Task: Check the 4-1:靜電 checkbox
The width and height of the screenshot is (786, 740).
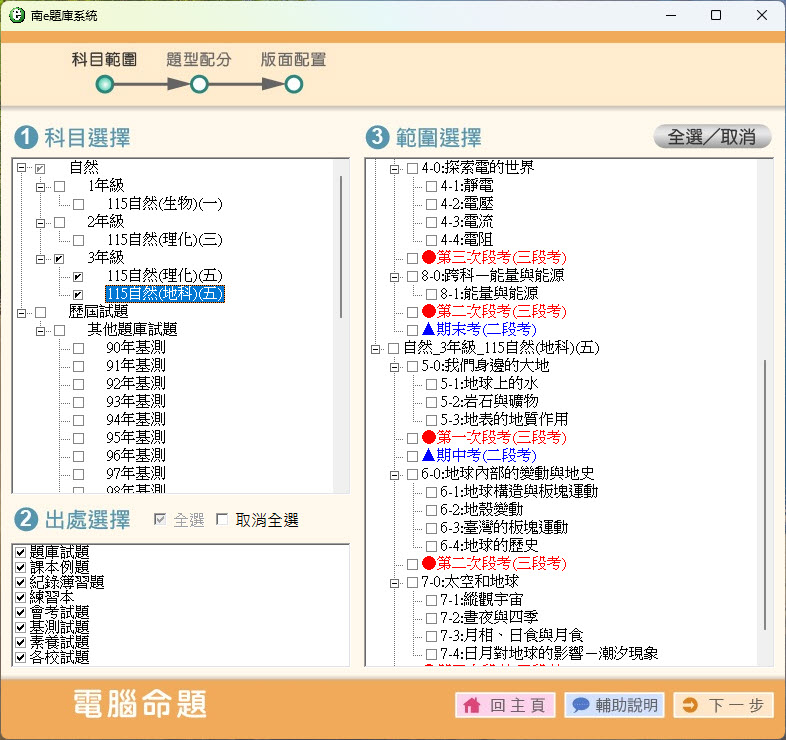Action: [431, 187]
